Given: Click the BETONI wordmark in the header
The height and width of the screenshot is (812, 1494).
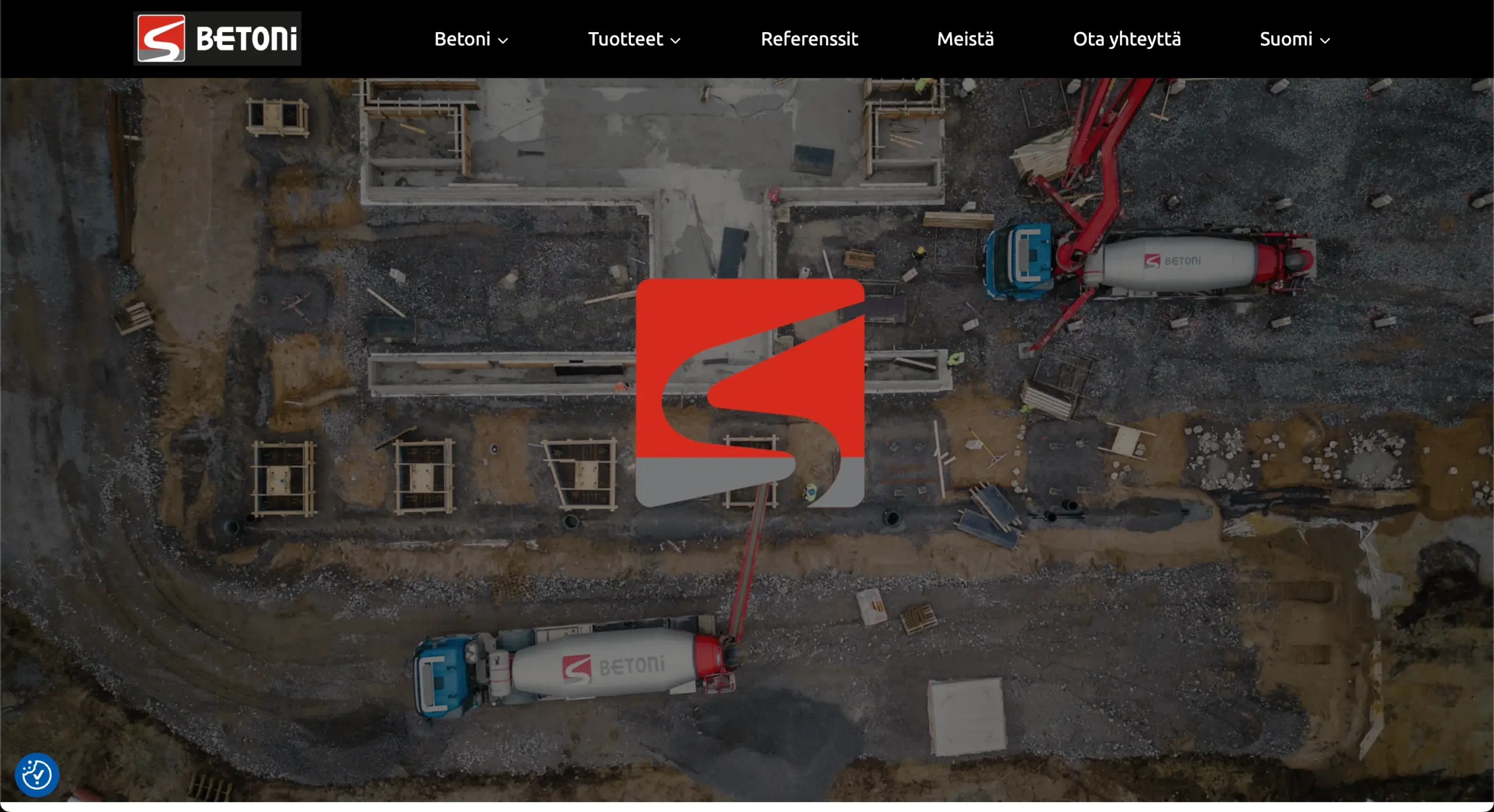Looking at the screenshot, I should 246,39.
